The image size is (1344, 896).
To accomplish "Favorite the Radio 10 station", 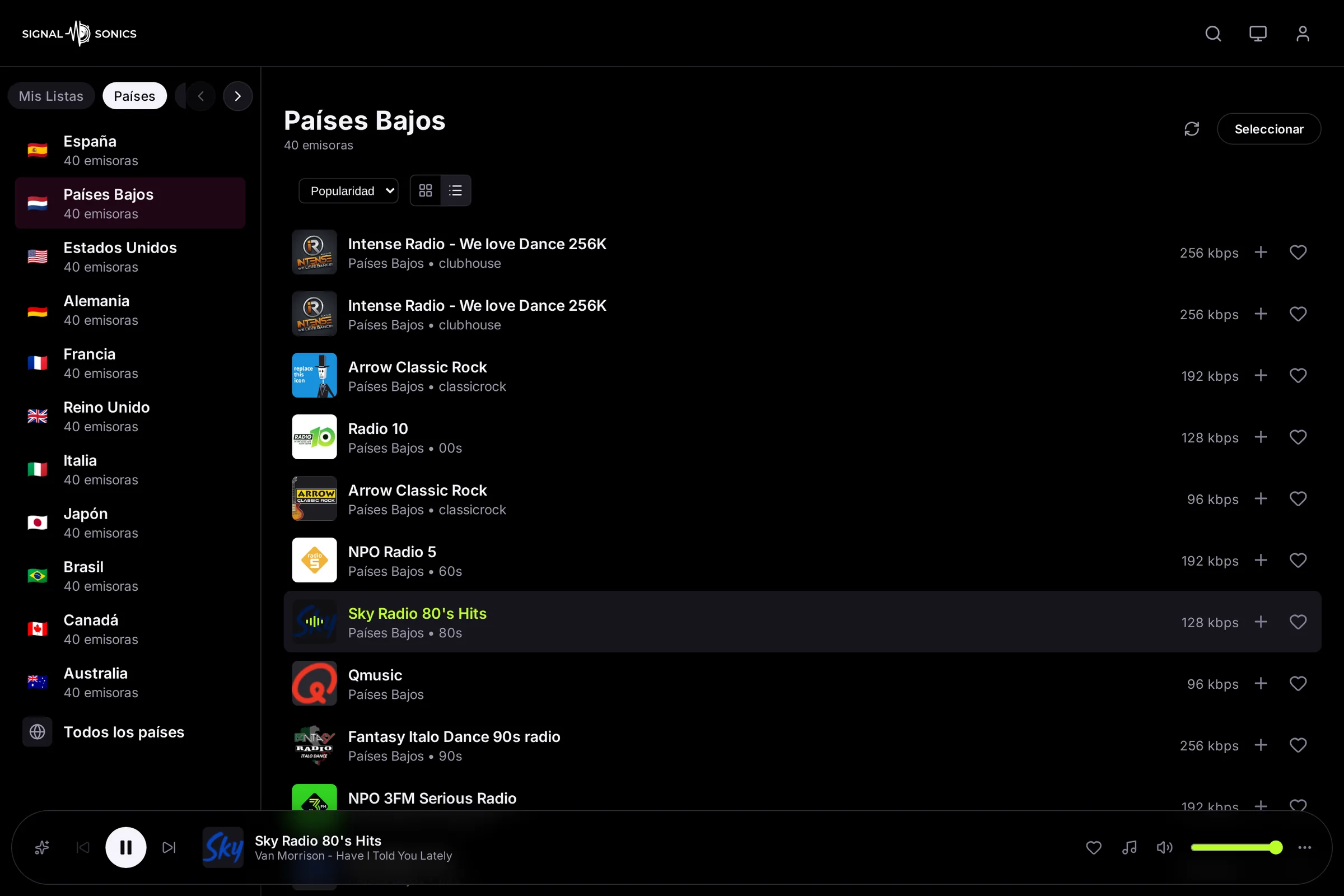I will [x=1298, y=437].
